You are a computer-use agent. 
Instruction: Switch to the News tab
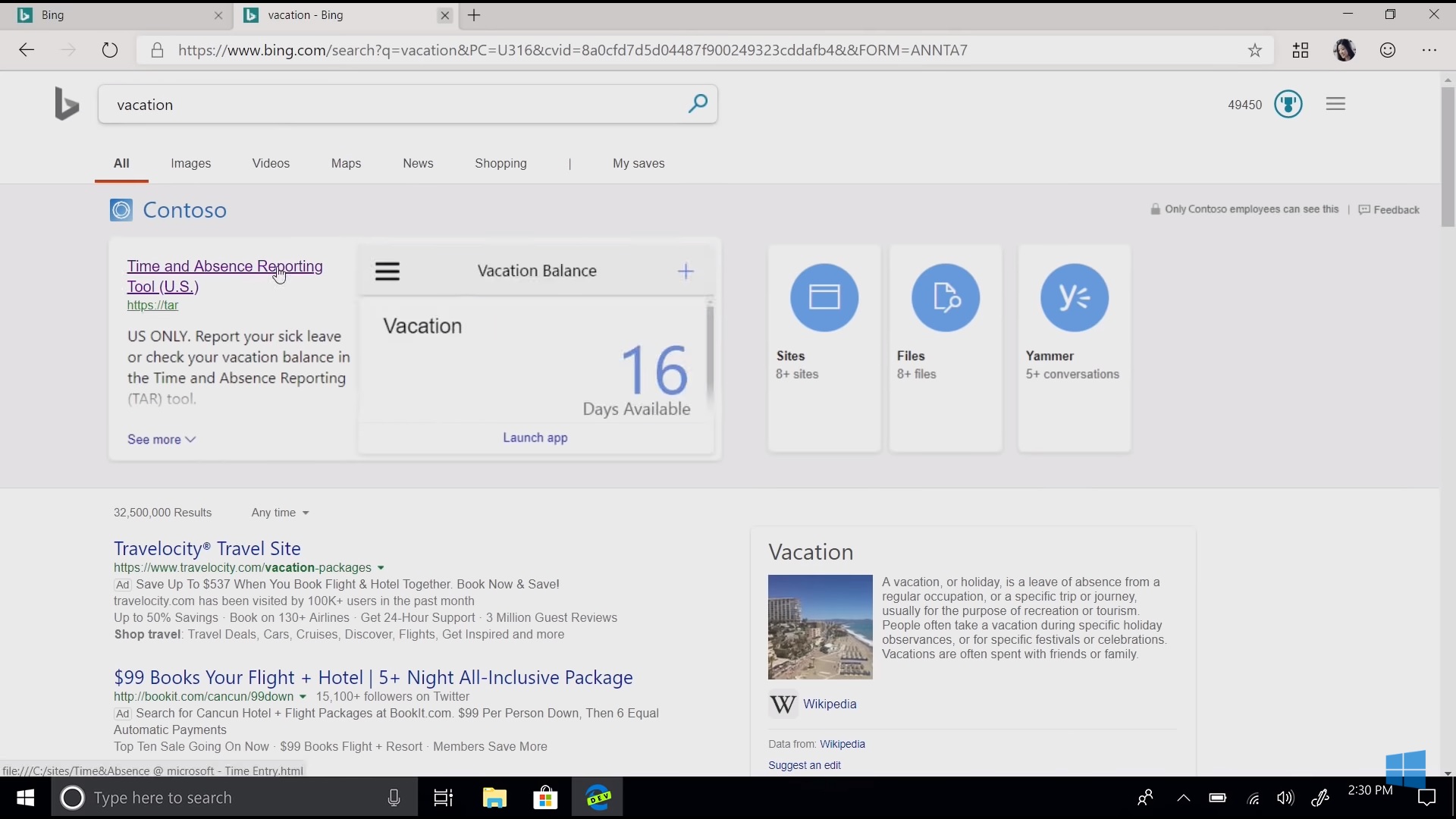418,164
